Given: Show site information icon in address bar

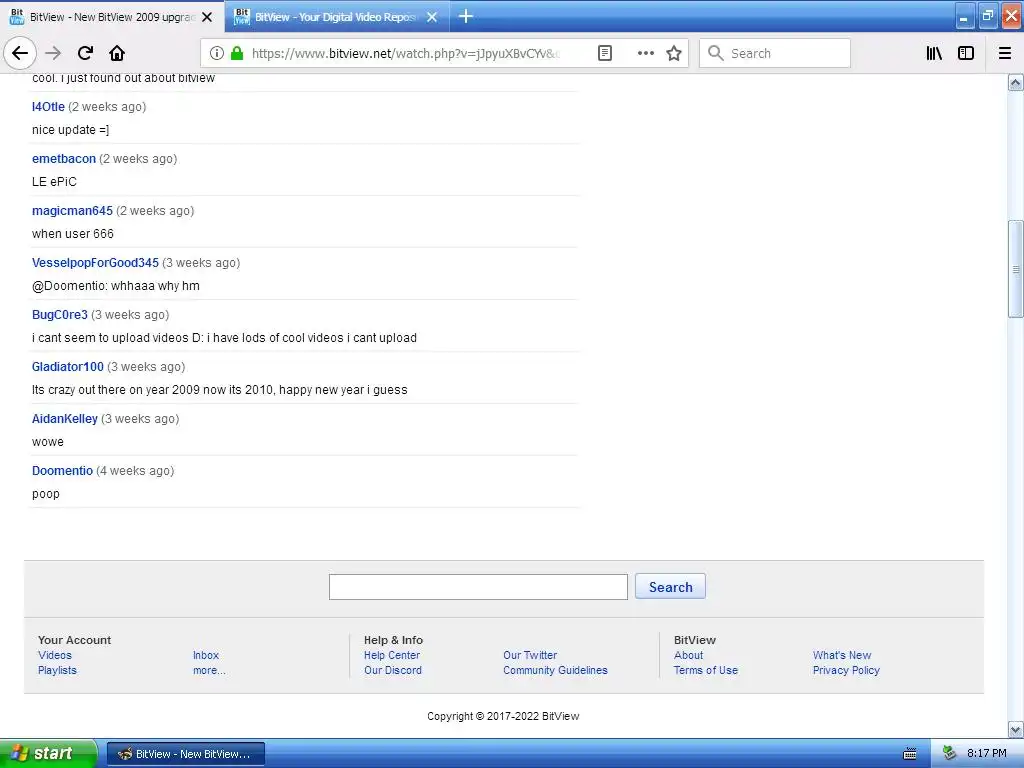Looking at the screenshot, I should (217, 53).
